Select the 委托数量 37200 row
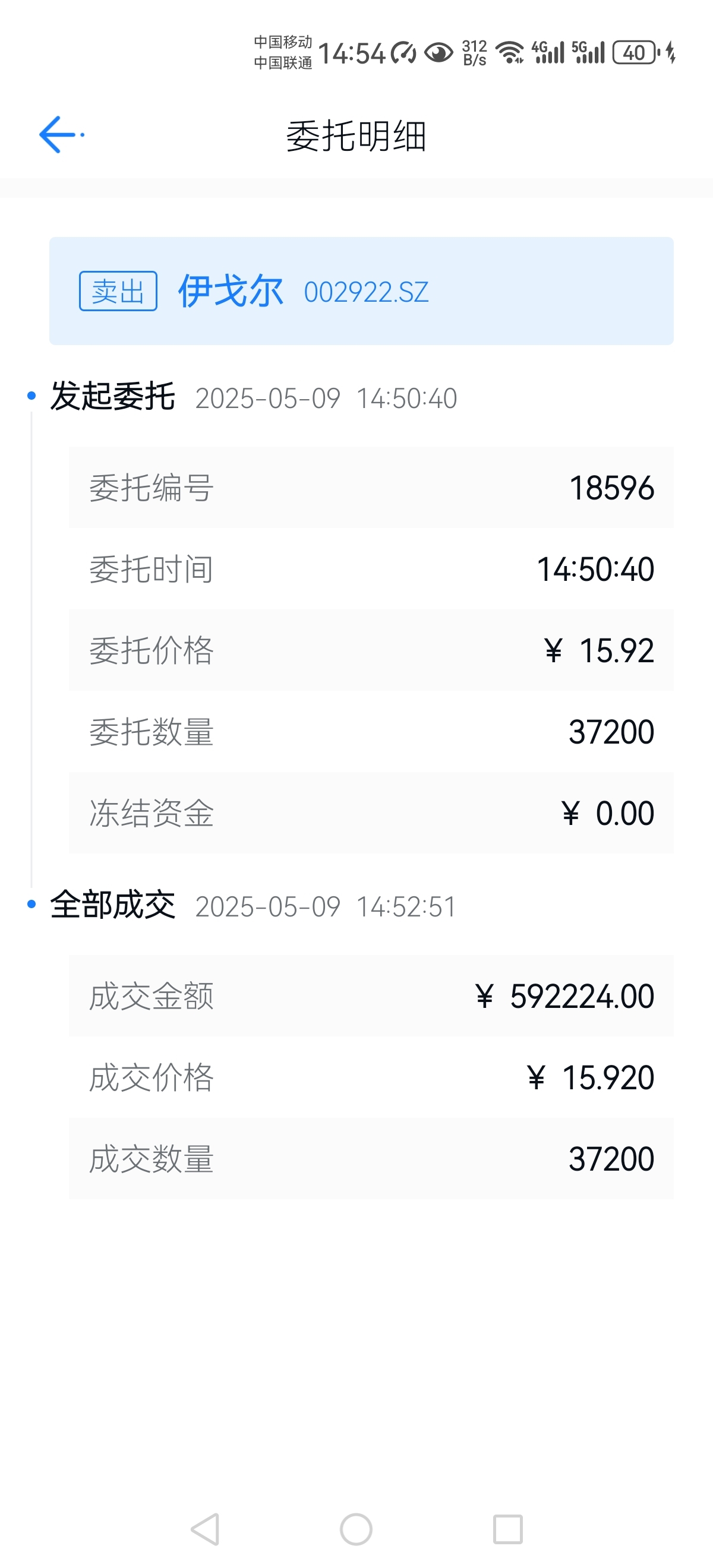Image resolution: width=713 pixels, height=1568 pixels. point(371,732)
